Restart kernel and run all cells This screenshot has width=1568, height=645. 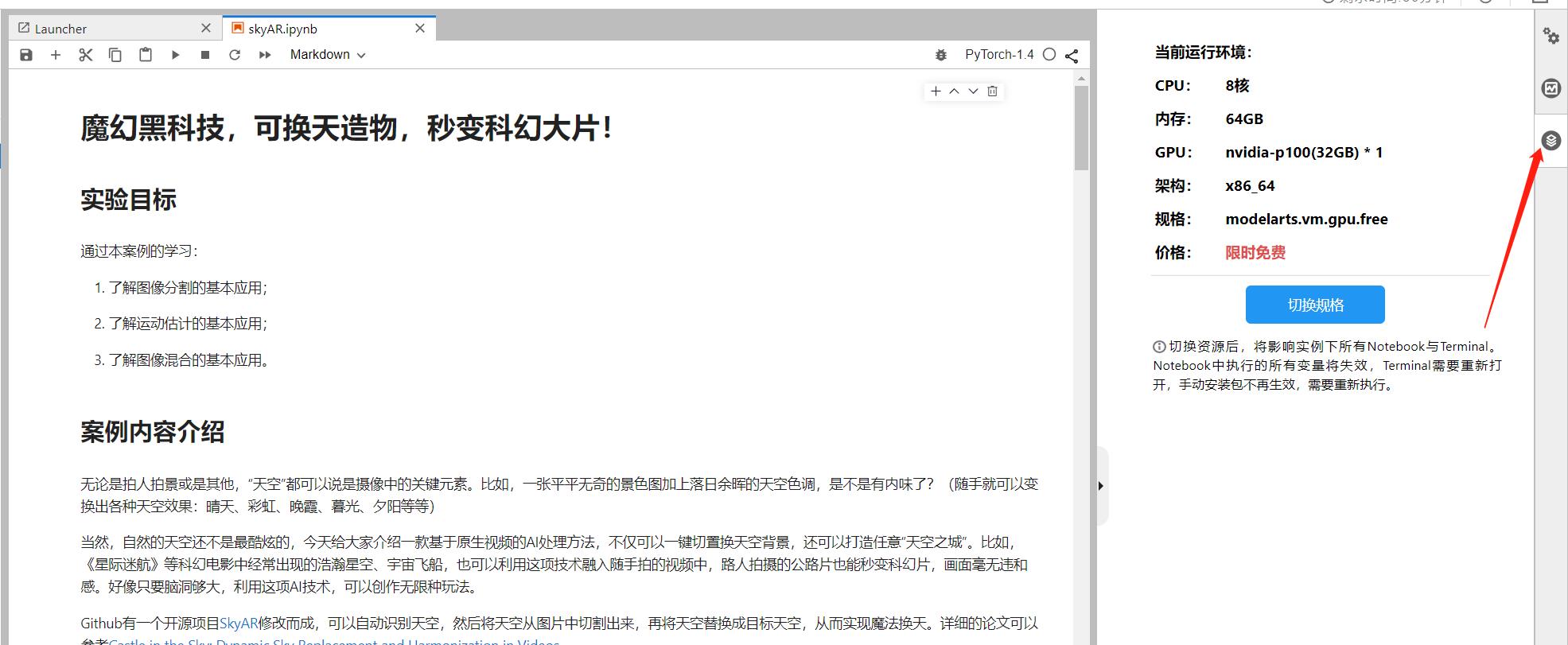click(x=265, y=55)
